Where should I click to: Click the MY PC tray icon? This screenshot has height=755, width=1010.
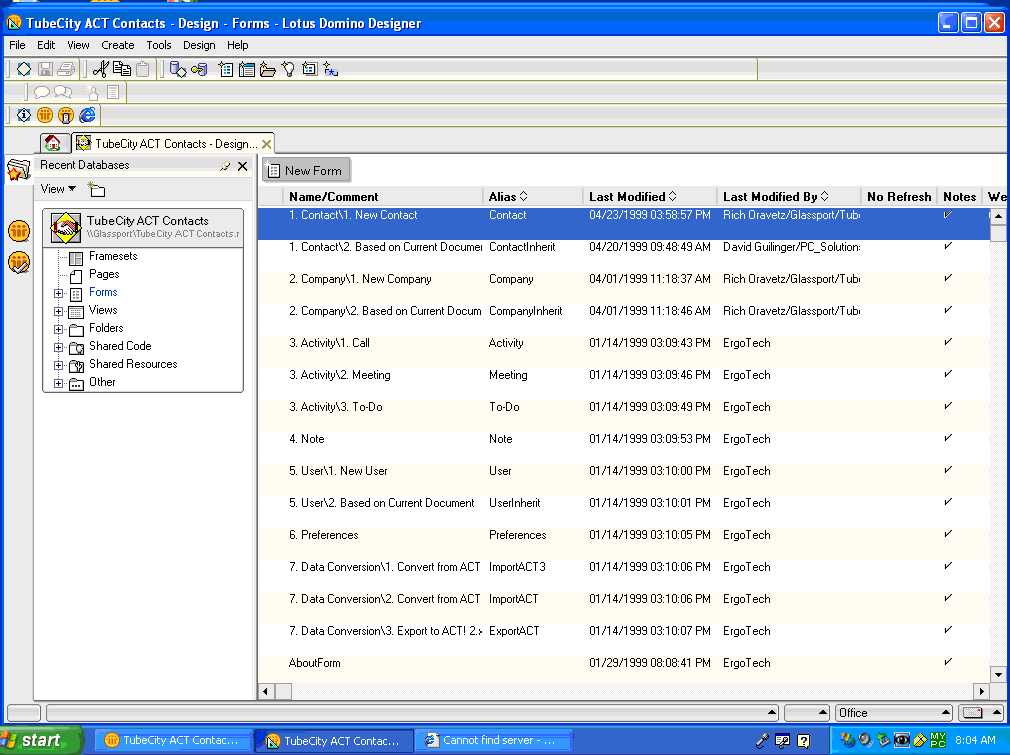tap(939, 740)
